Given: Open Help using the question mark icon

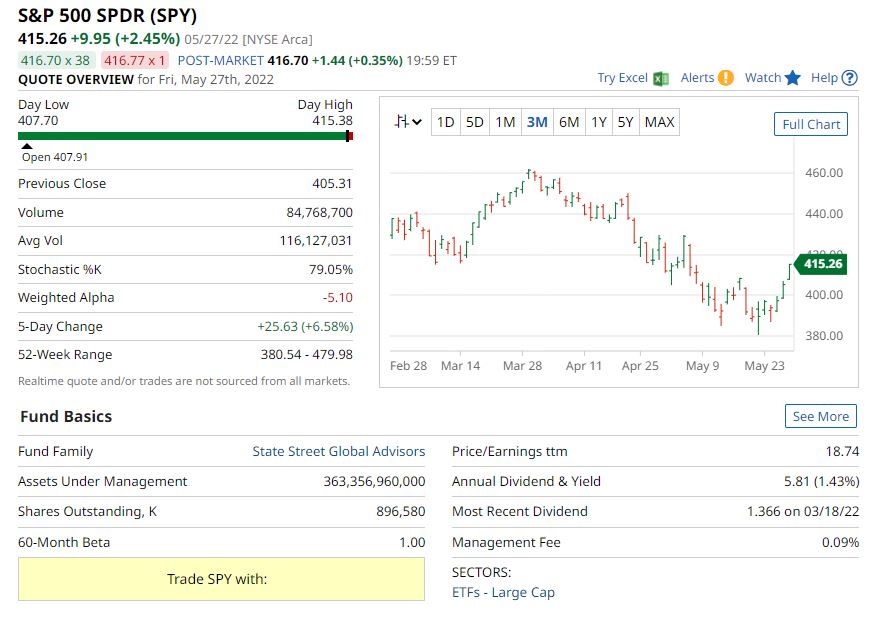Looking at the screenshot, I should pos(849,78).
